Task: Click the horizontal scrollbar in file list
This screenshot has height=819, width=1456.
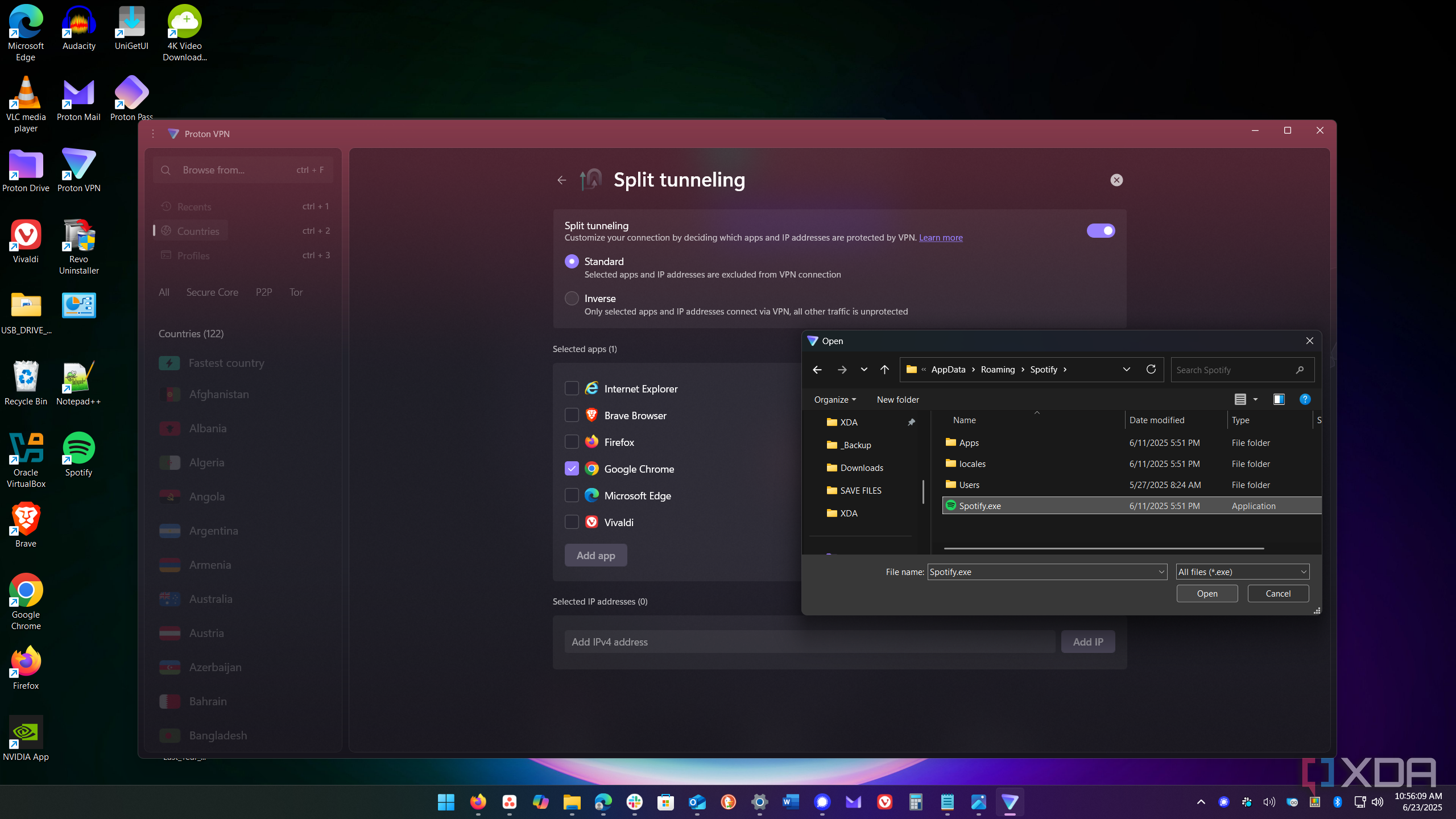Action: (1103, 548)
